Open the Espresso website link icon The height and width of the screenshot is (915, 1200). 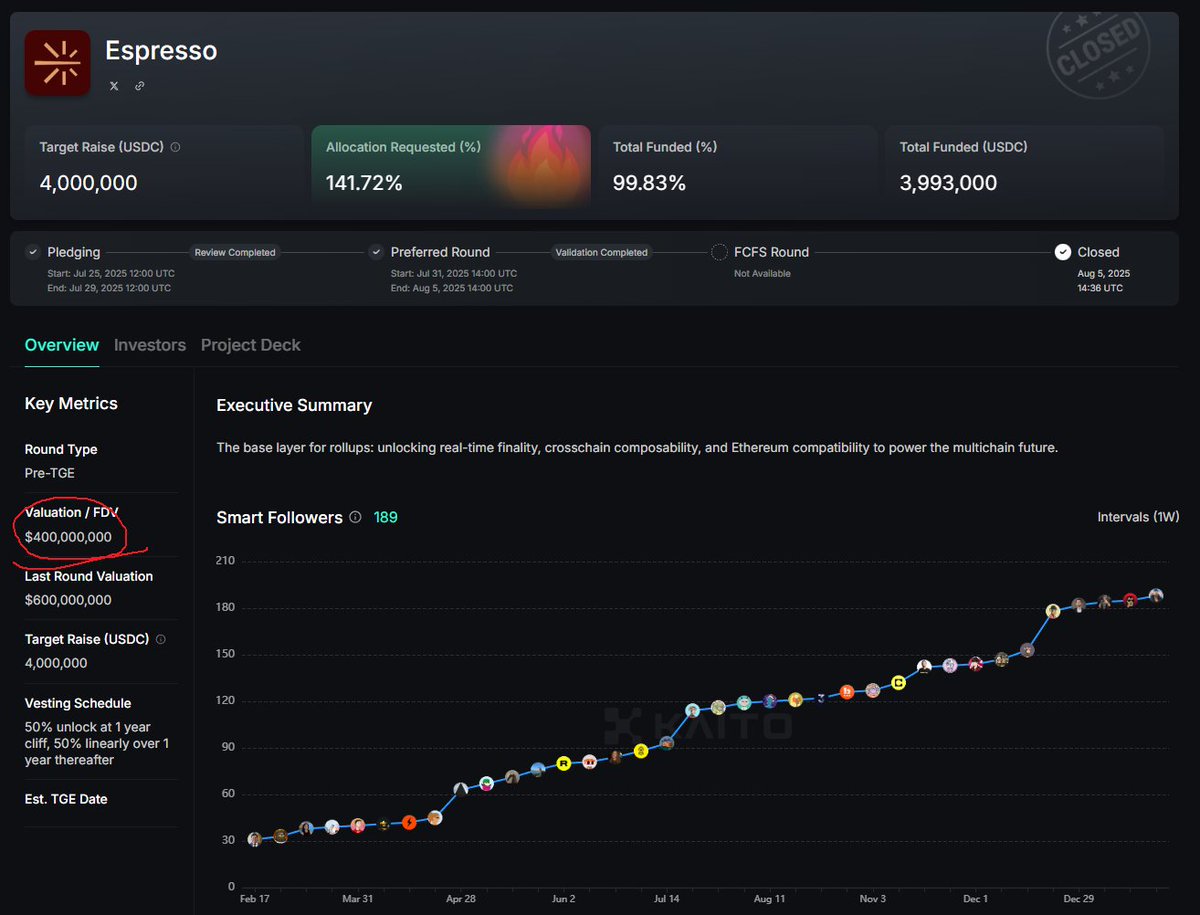coord(139,86)
